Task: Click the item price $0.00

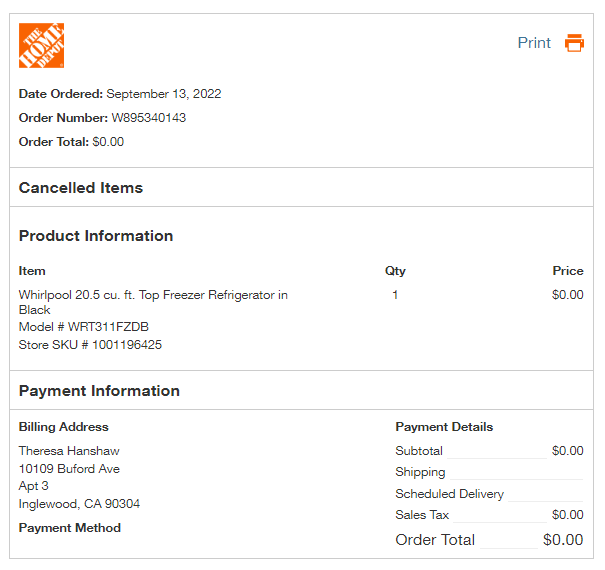Action: (568, 295)
